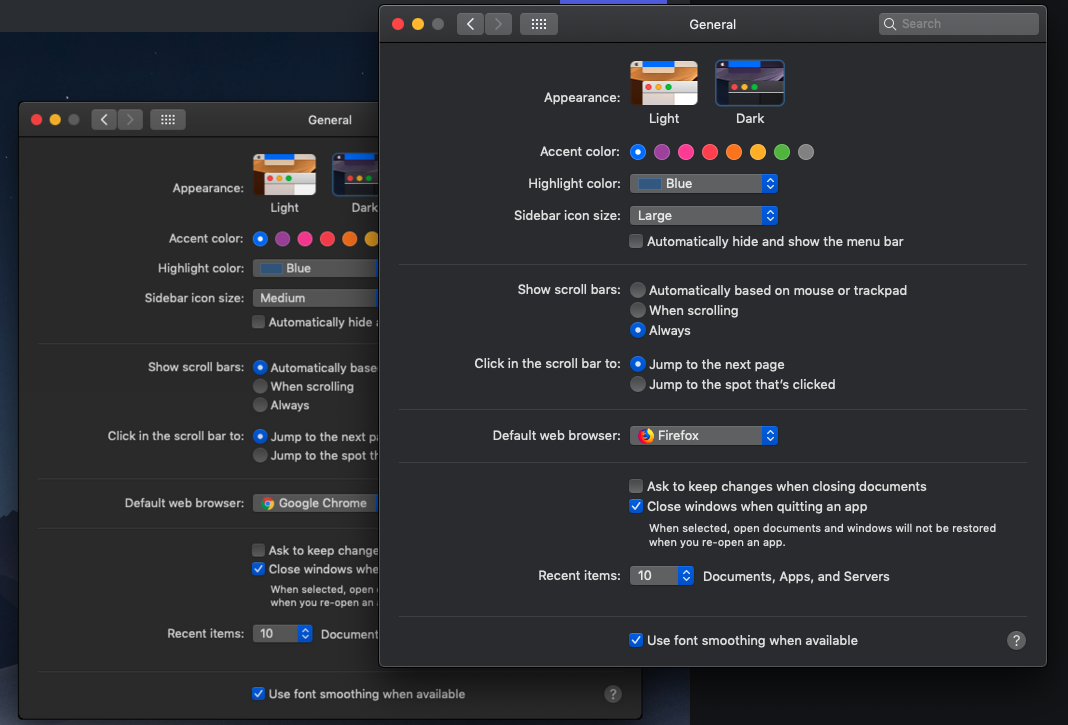This screenshot has height=725, width=1068.
Task: Open Sidebar icon size Large dropdown
Action: (x=704, y=215)
